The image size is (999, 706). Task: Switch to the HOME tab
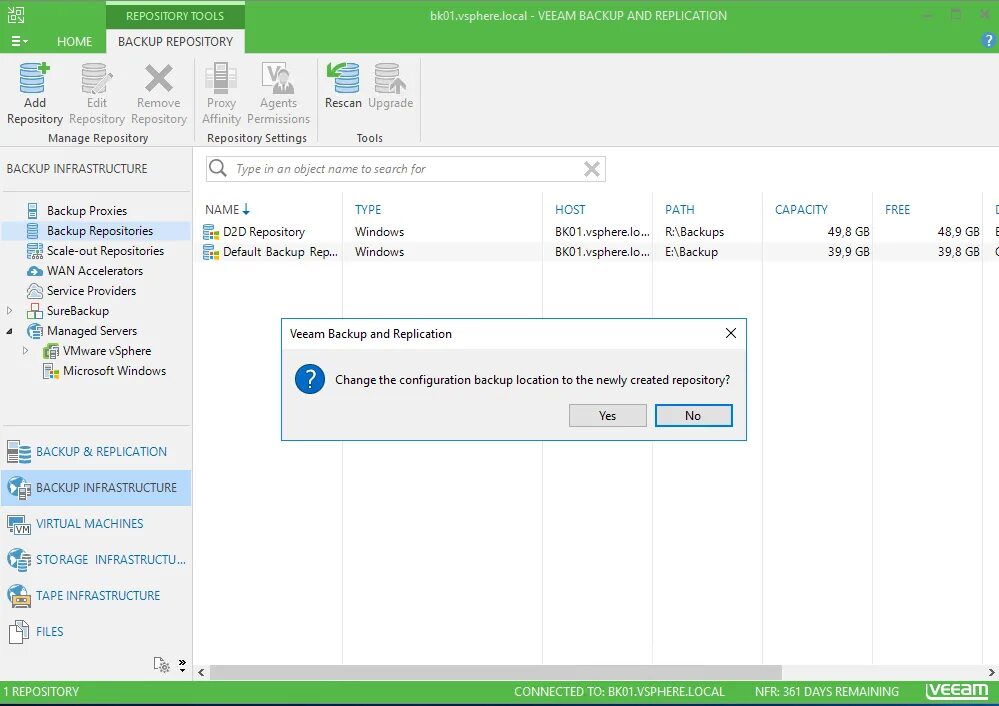[75, 41]
